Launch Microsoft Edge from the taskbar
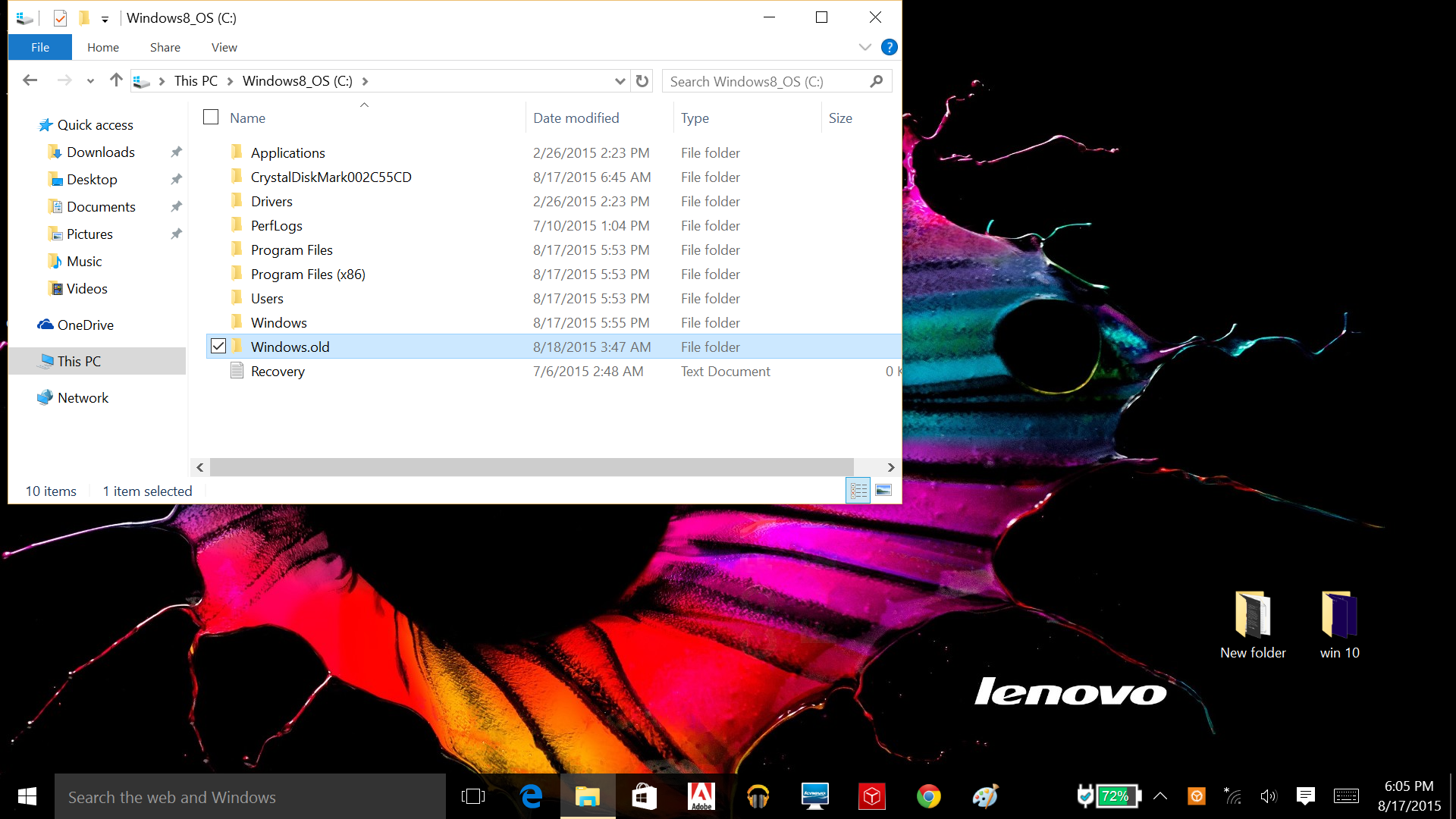Screen dimensions: 1456x819 point(531,796)
